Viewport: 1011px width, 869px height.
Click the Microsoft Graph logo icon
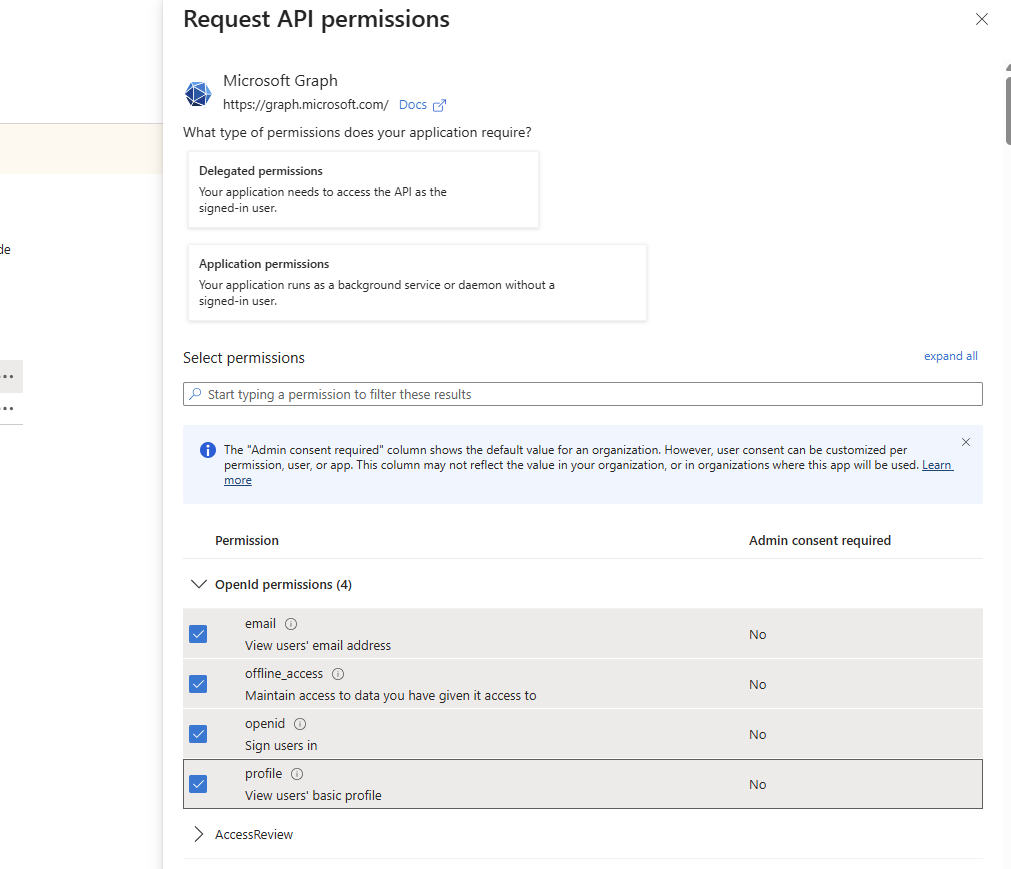[198, 93]
